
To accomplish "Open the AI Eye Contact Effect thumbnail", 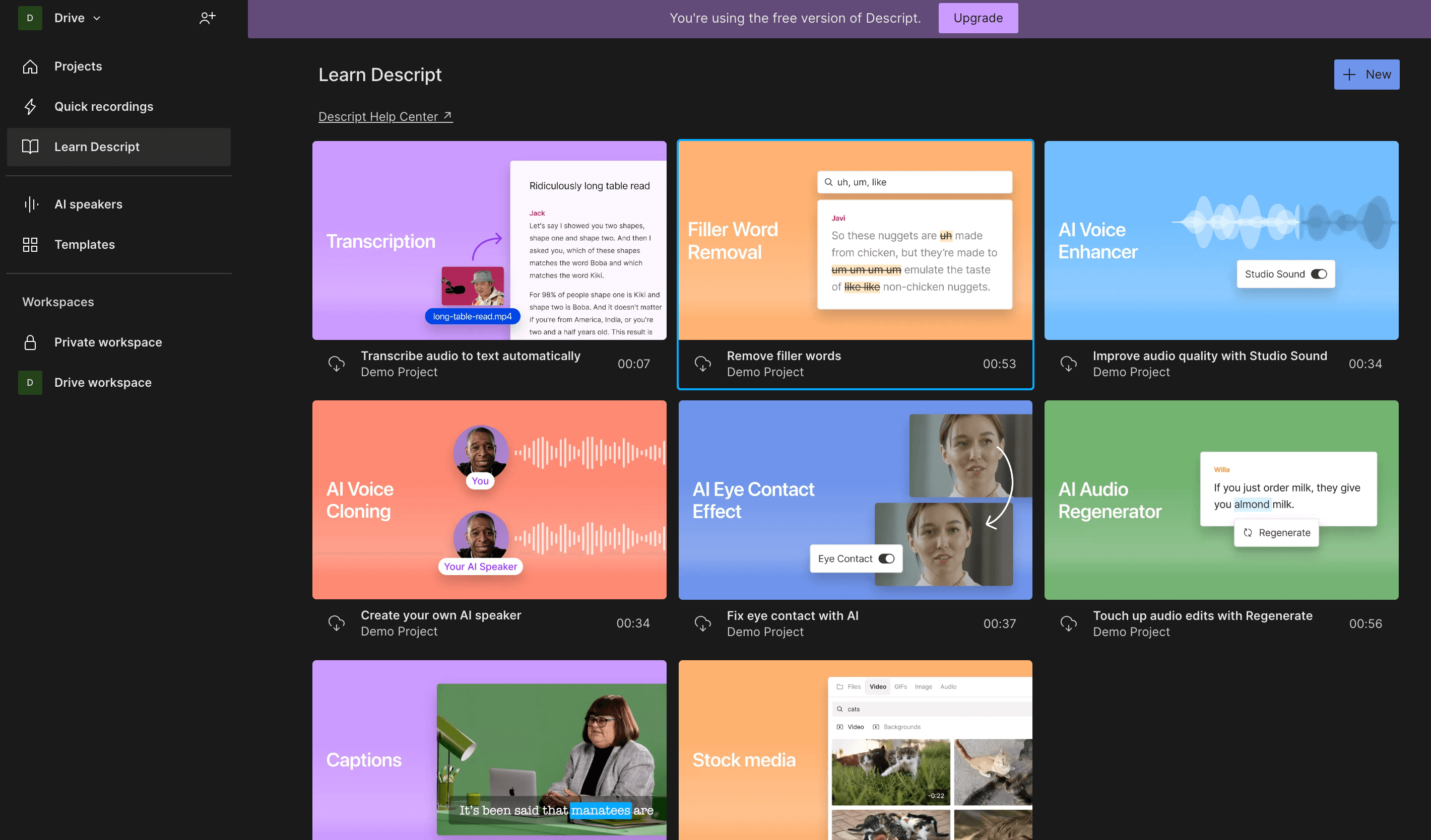I will [855, 500].
